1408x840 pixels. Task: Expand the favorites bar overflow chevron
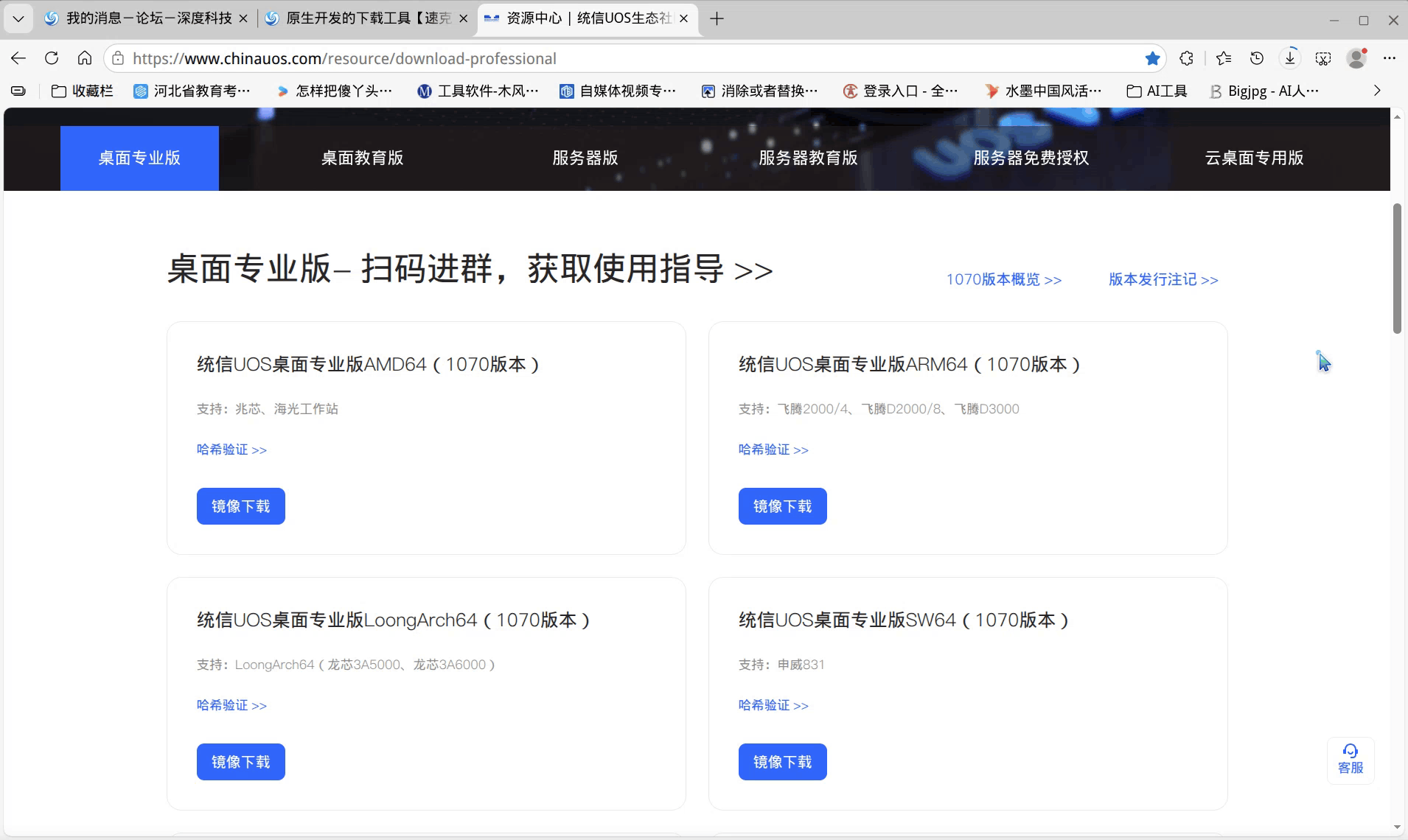[x=1376, y=91]
